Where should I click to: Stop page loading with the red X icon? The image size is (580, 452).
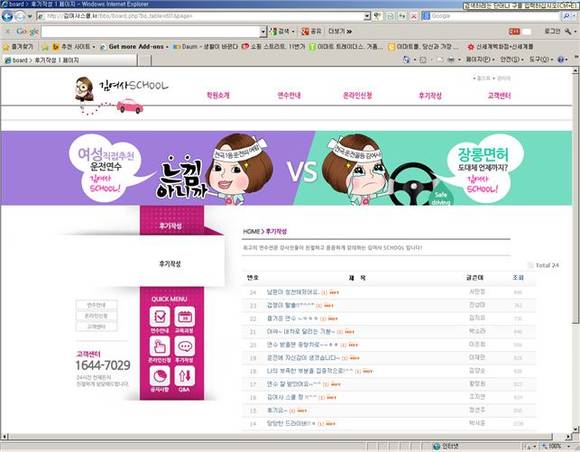tap(414, 16)
